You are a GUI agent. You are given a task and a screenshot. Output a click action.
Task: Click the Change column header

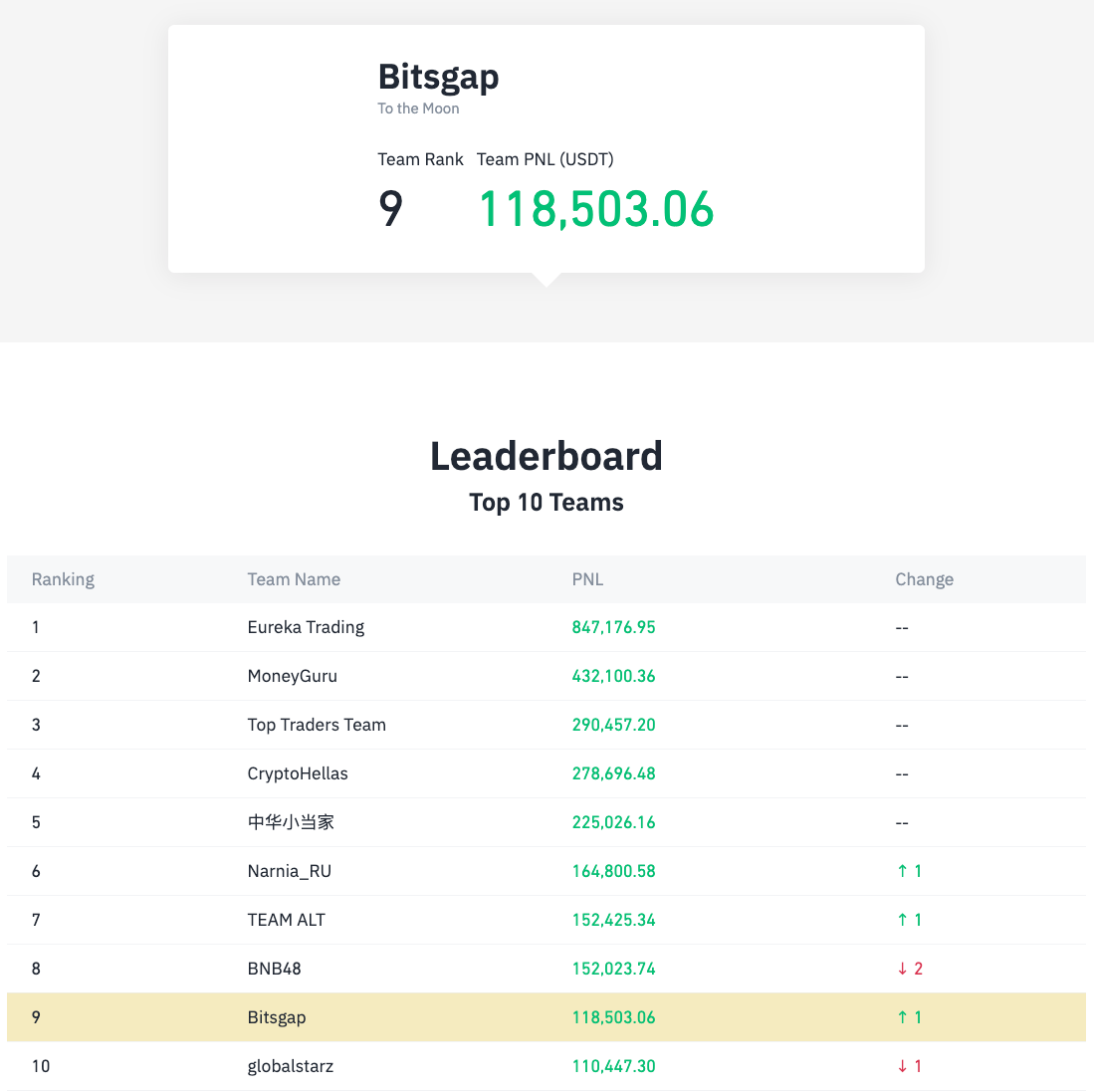point(924,579)
